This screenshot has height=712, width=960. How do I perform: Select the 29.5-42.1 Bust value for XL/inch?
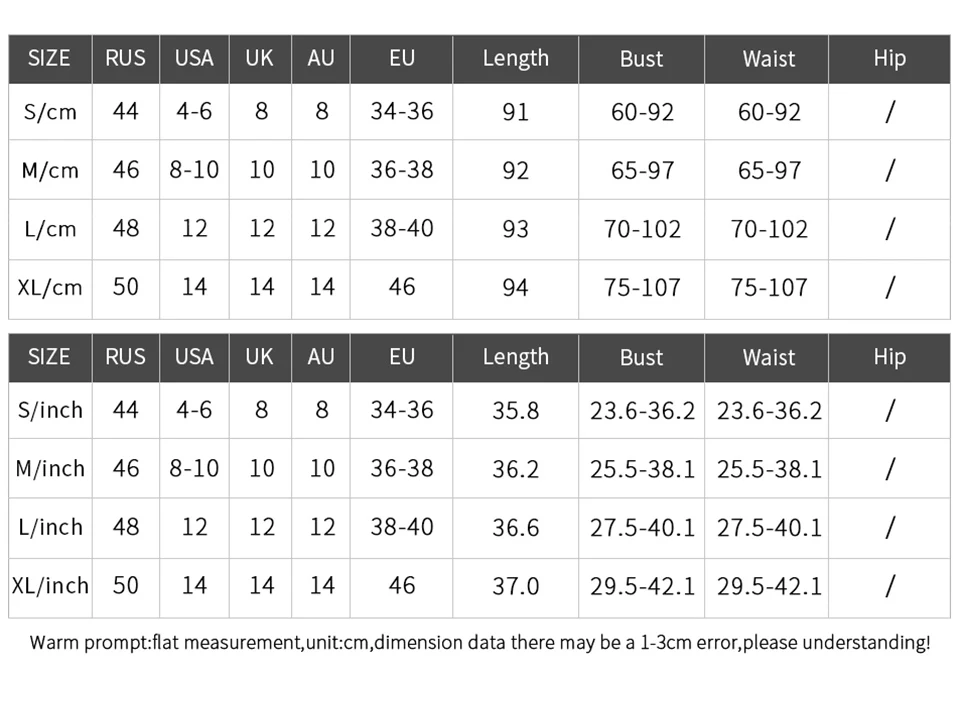(642, 586)
